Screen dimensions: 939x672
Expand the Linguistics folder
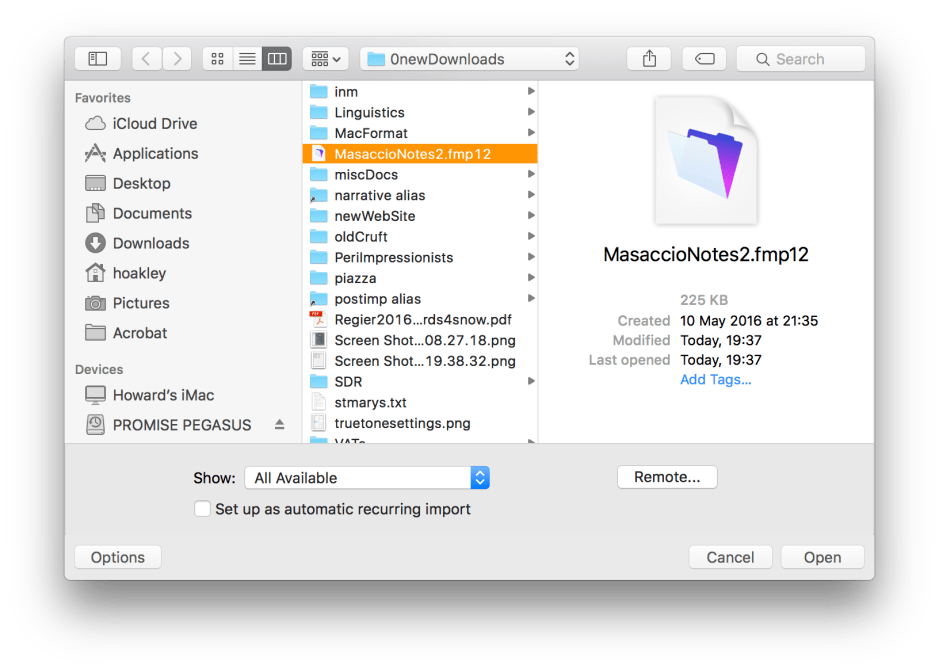tap(531, 113)
